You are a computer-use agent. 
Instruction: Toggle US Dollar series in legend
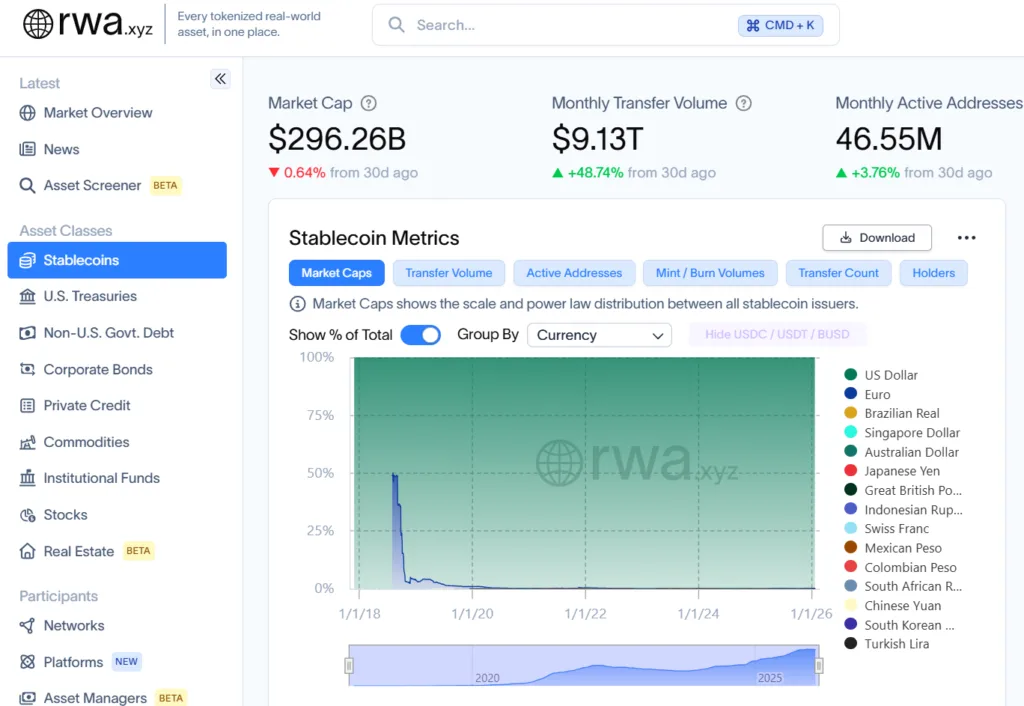(890, 375)
